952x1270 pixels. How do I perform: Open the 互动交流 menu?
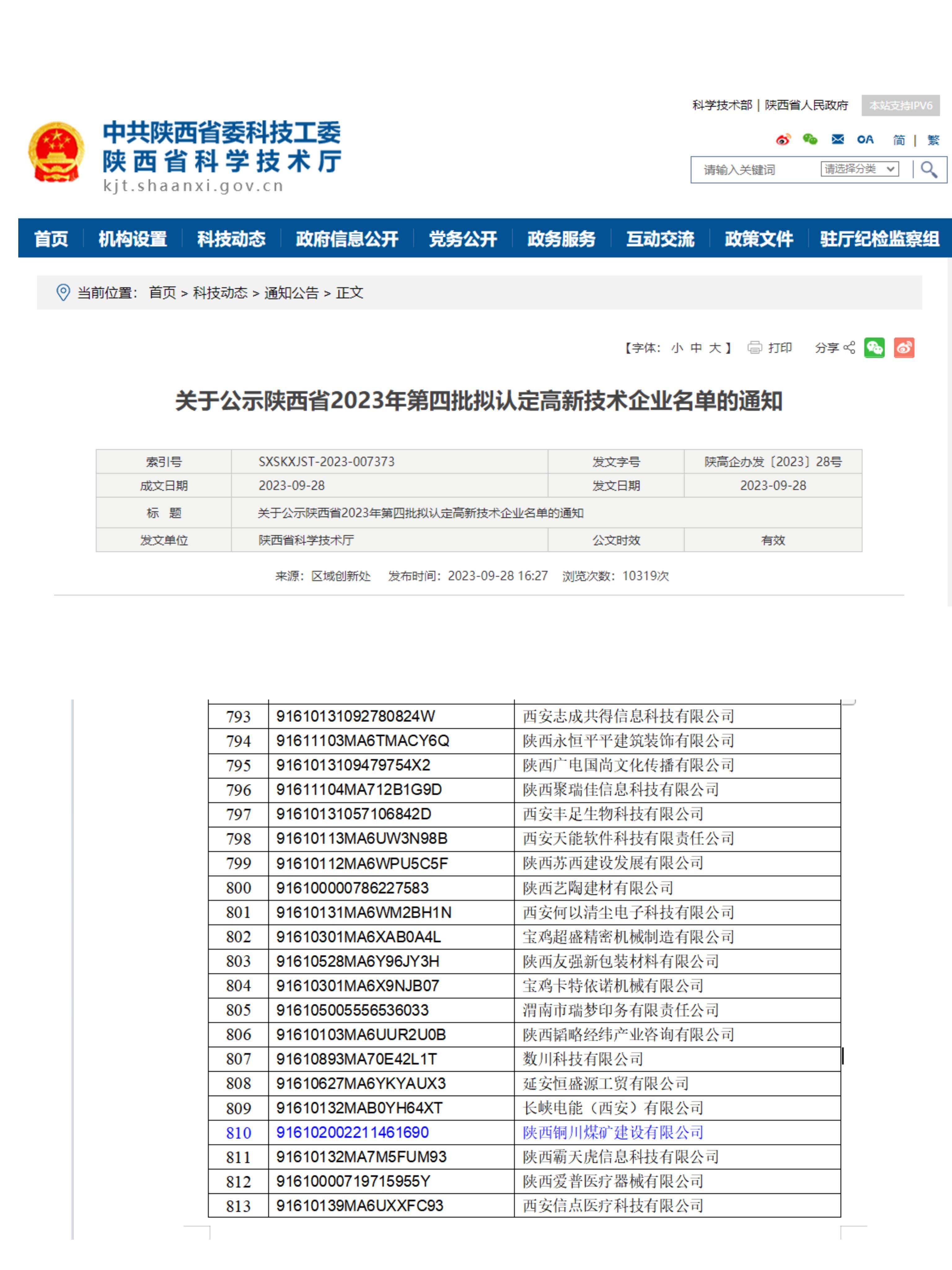(x=660, y=238)
